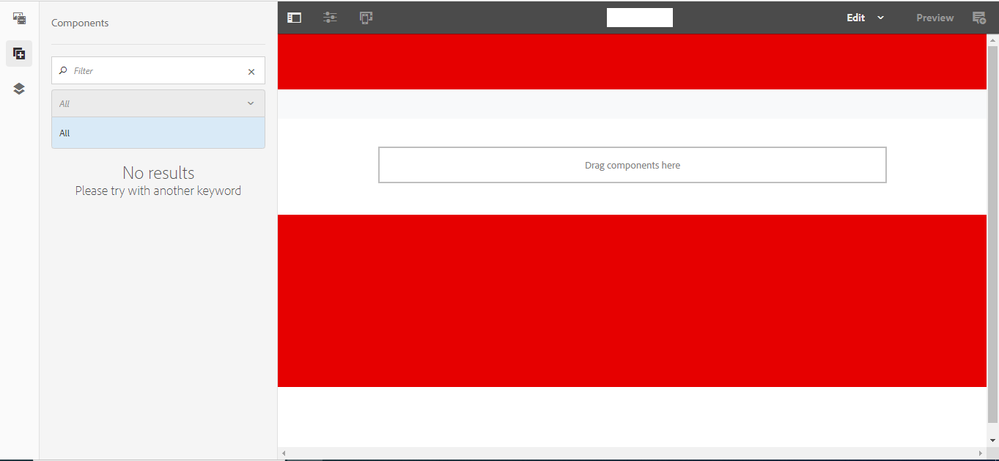The height and width of the screenshot is (461, 999).
Task: Click the vertical scrollbar down arrow
Action: click(x=992, y=440)
